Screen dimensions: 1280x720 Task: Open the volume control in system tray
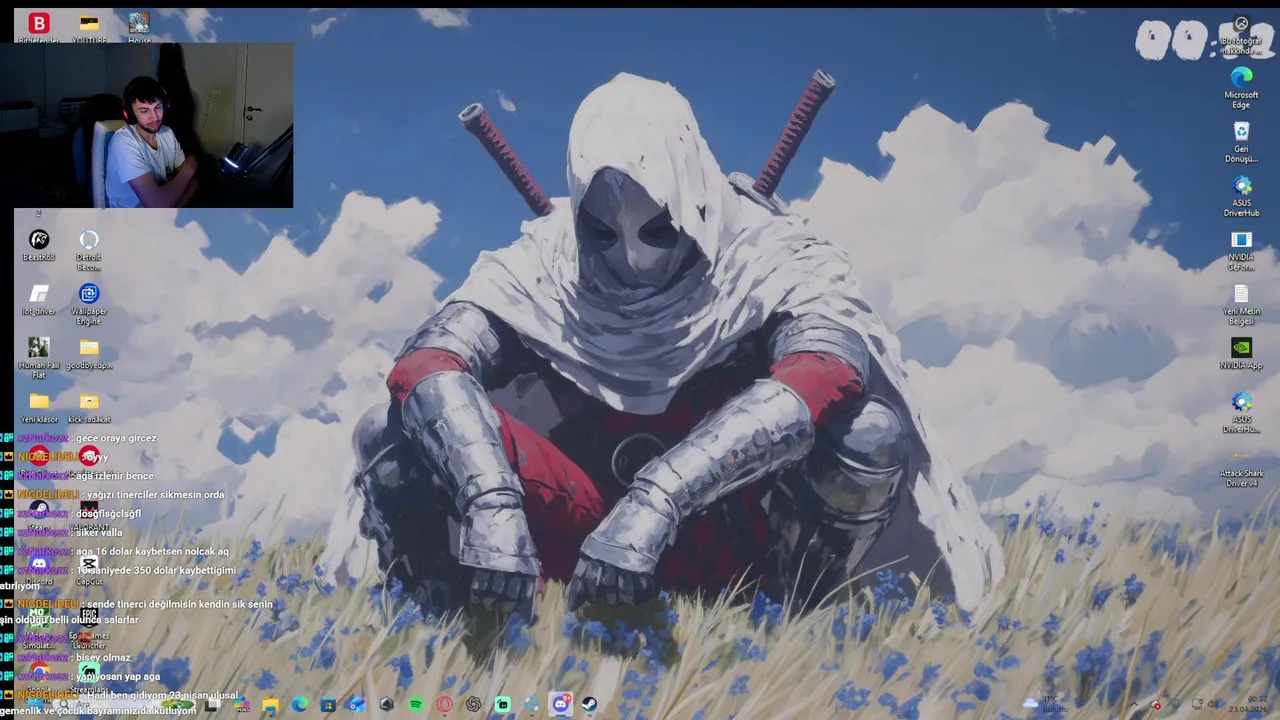coord(1215,705)
